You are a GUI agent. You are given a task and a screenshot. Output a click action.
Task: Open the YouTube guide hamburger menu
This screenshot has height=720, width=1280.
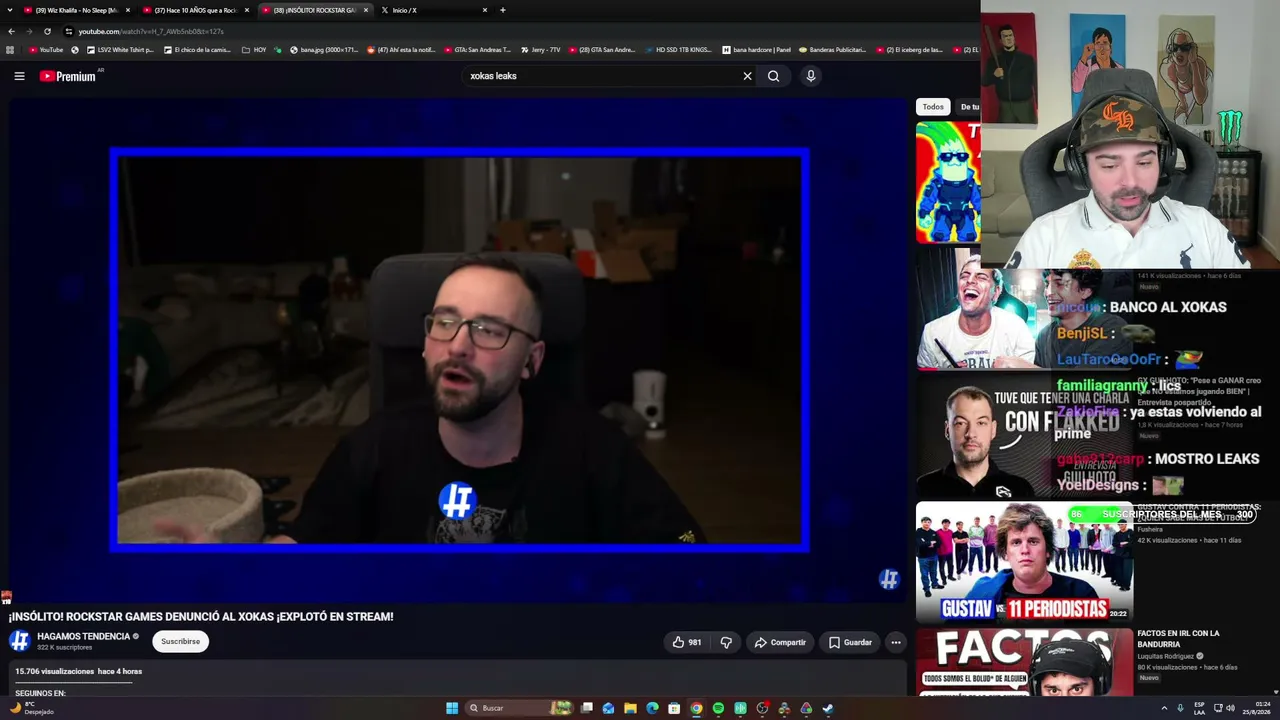point(19,76)
